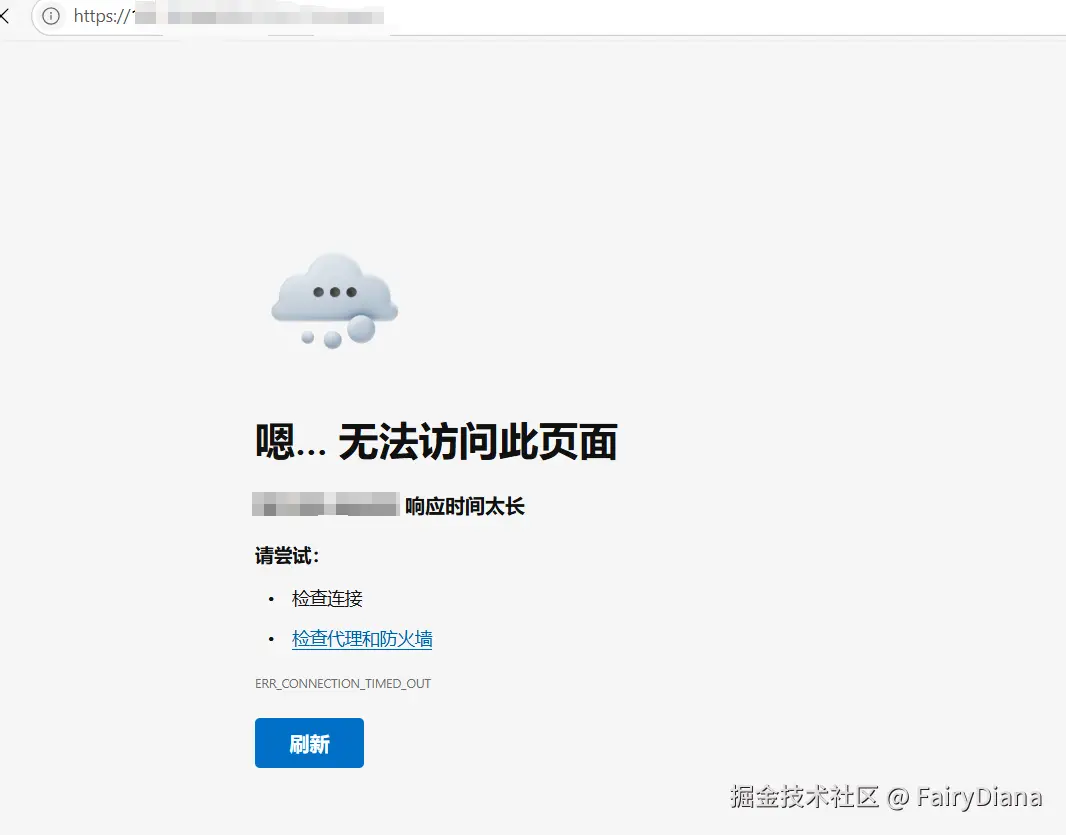This screenshot has height=835, width=1066.
Task: Click the ERR_CONNECTION_TIMED_OUT error code
Action: pyautogui.click(x=343, y=683)
